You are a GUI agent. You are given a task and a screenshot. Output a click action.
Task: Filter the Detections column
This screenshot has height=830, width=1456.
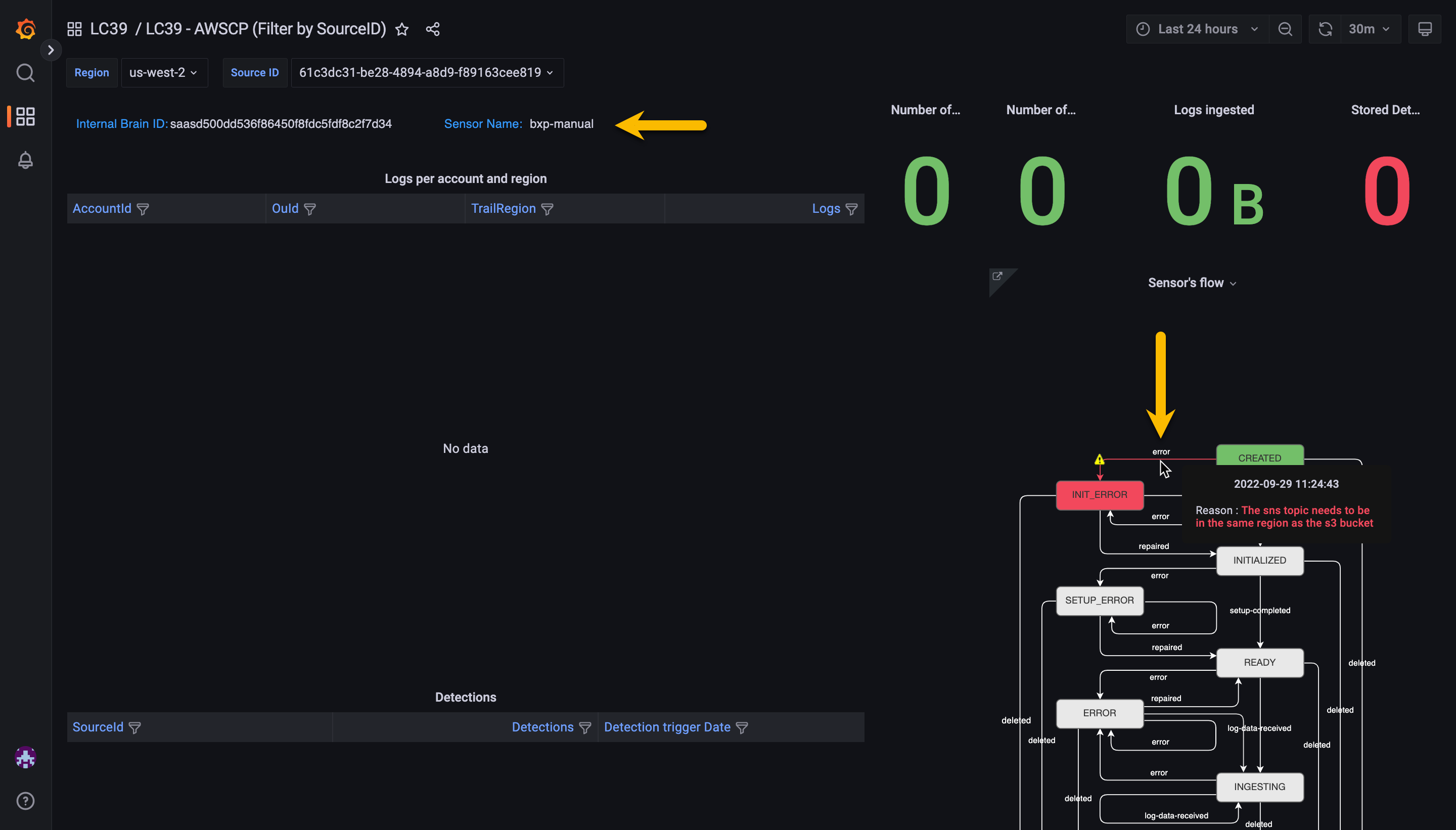click(585, 728)
